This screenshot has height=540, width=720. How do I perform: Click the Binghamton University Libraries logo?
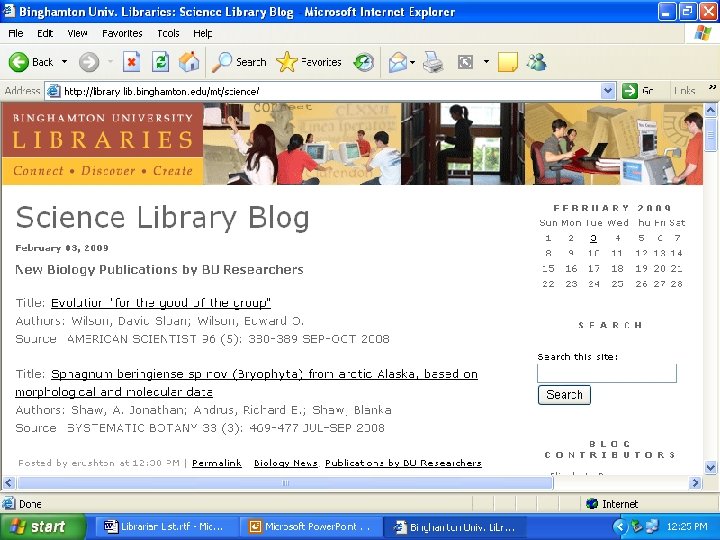coord(102,143)
